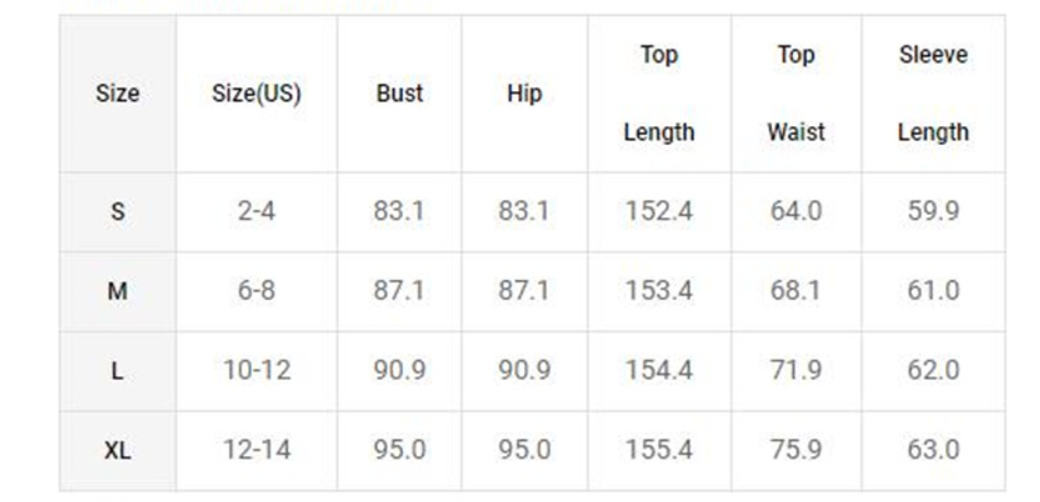This screenshot has height=502, width=1040.
Task: Click the 10-12 US size cell
Action: (x=256, y=371)
